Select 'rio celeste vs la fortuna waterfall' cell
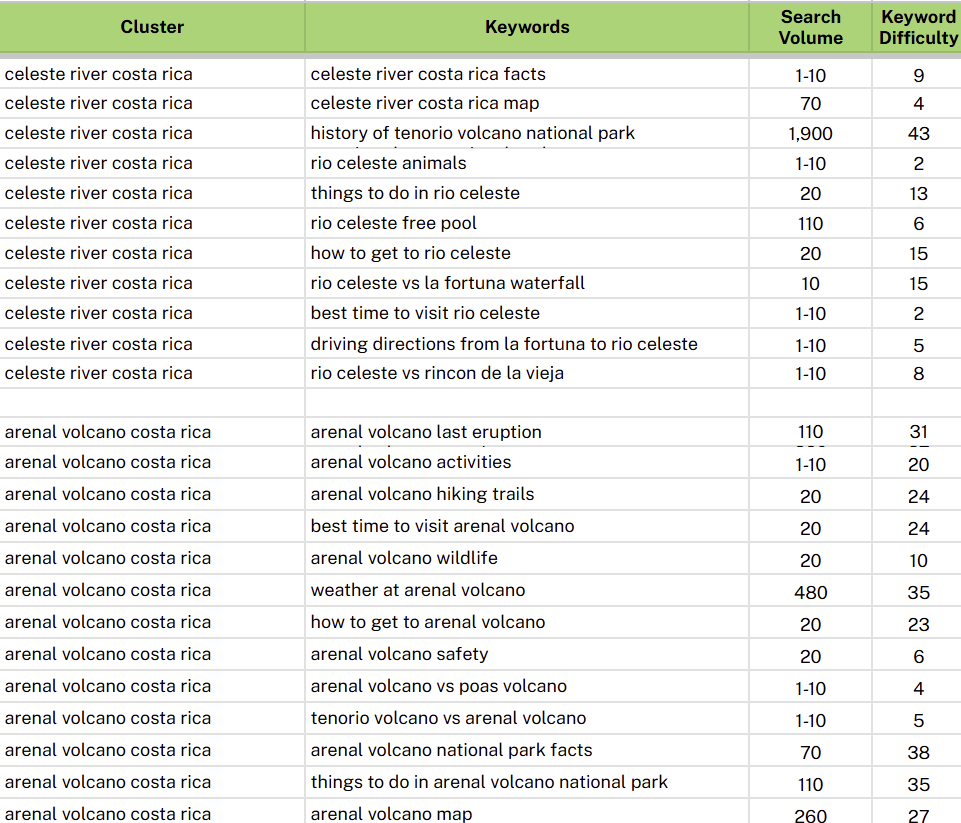Image resolution: width=961 pixels, height=823 pixels. coord(527,284)
